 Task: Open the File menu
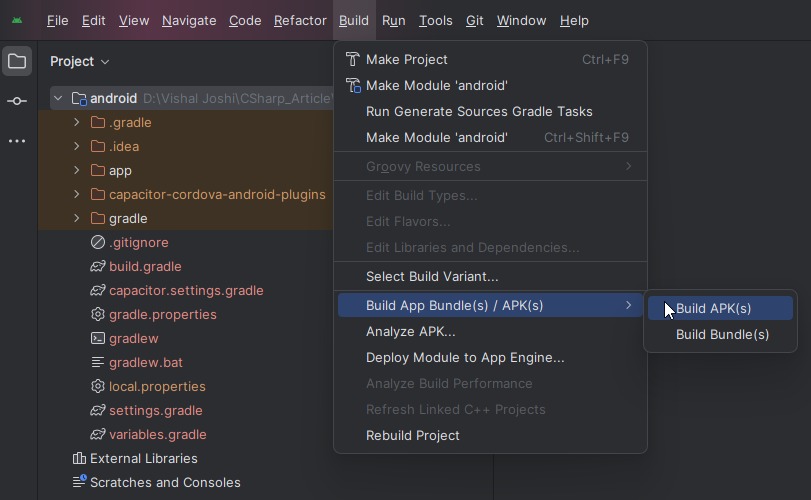[x=57, y=21]
